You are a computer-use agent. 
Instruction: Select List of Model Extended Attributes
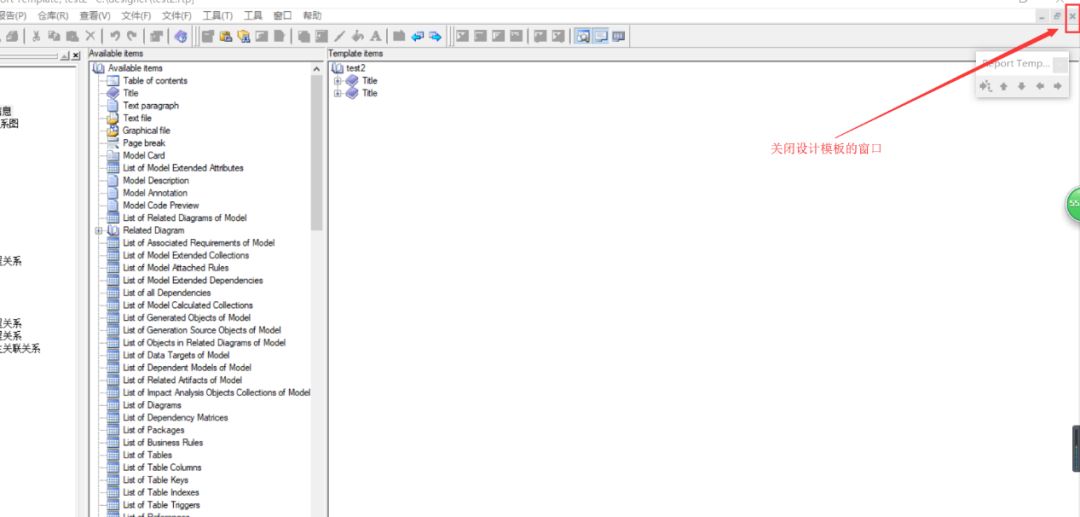click(183, 168)
